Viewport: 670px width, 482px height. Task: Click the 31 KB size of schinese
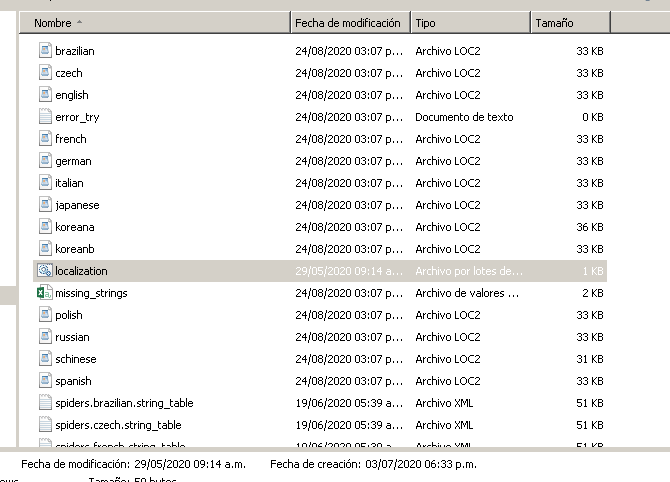(x=590, y=359)
